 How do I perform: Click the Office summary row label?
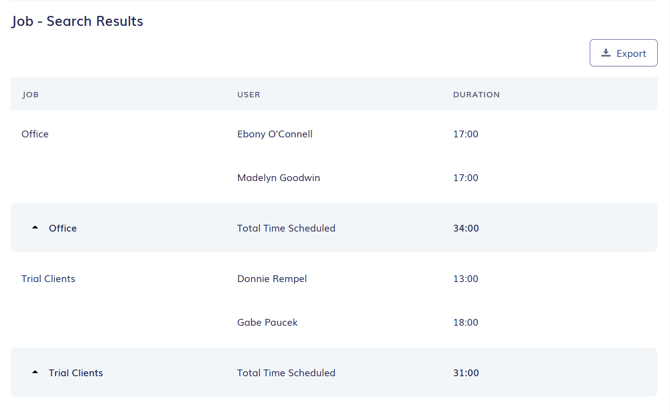pos(63,228)
